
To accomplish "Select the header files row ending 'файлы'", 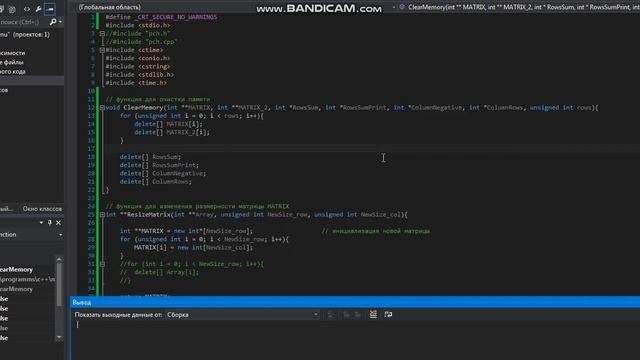I will coord(12,62).
